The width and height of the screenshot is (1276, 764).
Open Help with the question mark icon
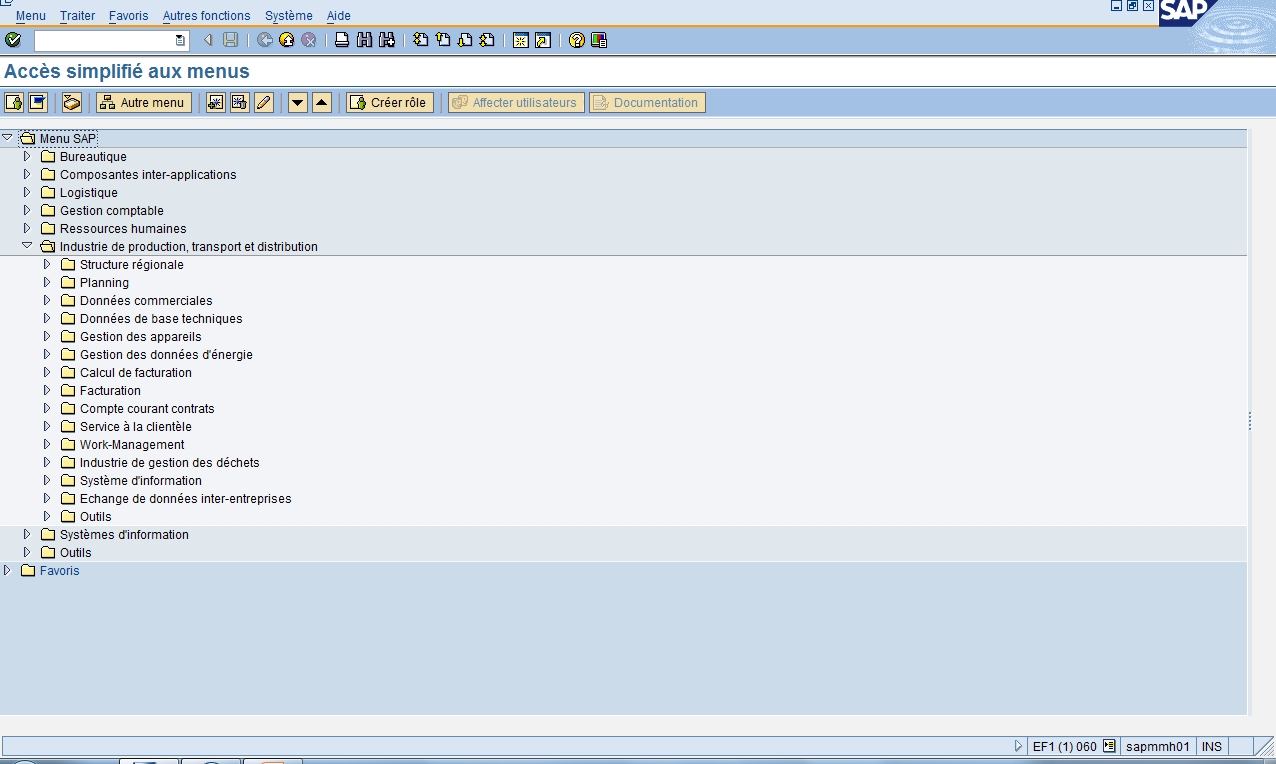(577, 40)
